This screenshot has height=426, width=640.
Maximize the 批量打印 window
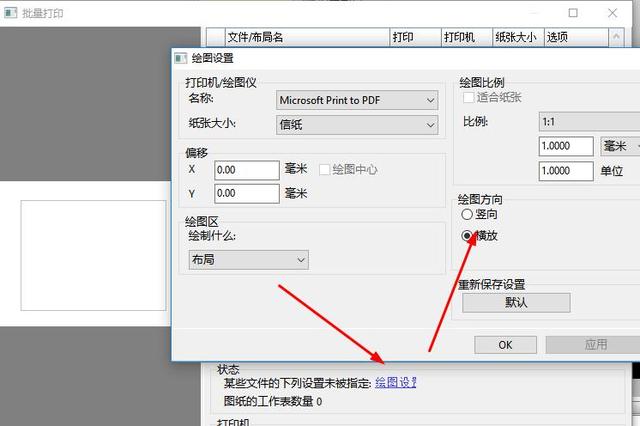[573, 13]
